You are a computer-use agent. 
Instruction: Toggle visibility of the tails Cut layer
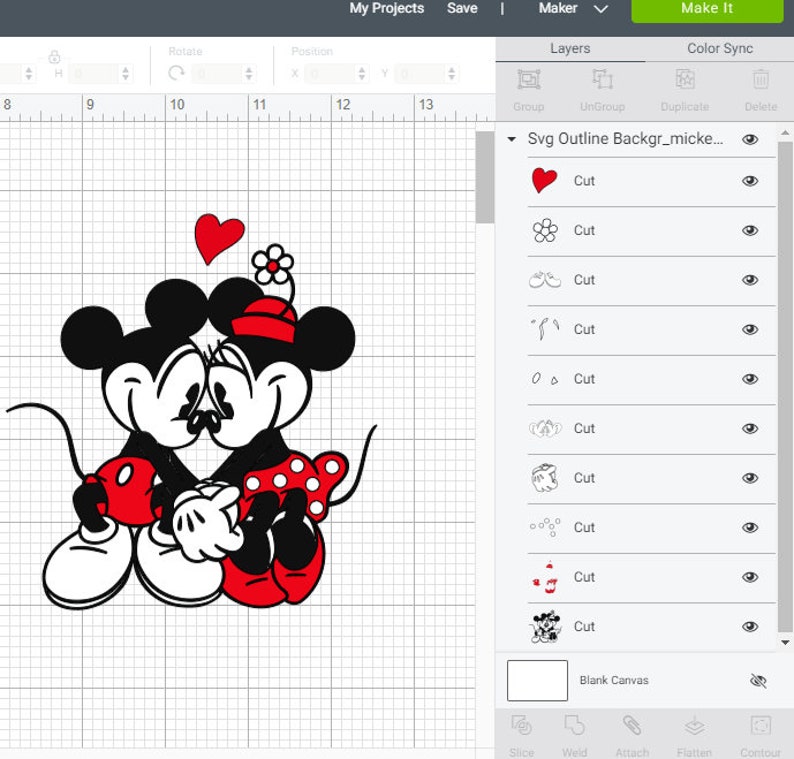point(750,329)
